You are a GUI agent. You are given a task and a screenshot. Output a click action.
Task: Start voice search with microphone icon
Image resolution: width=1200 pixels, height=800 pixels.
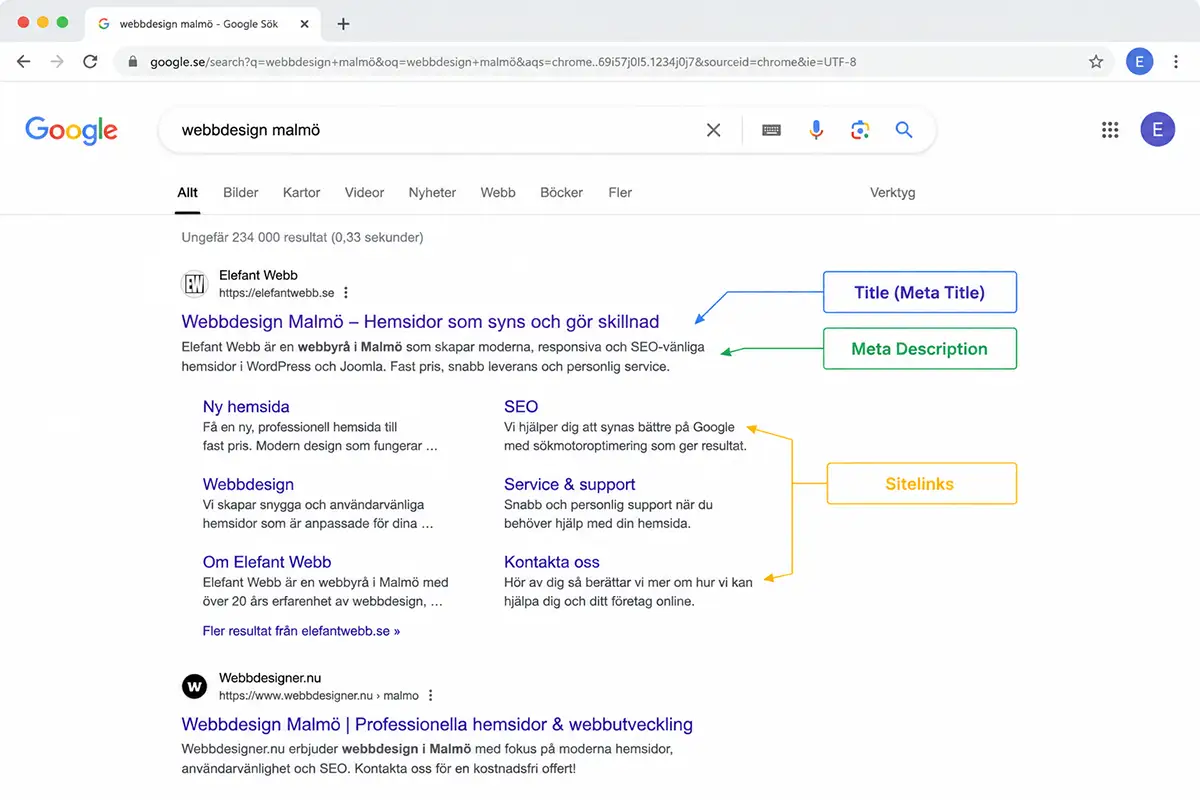click(816, 130)
